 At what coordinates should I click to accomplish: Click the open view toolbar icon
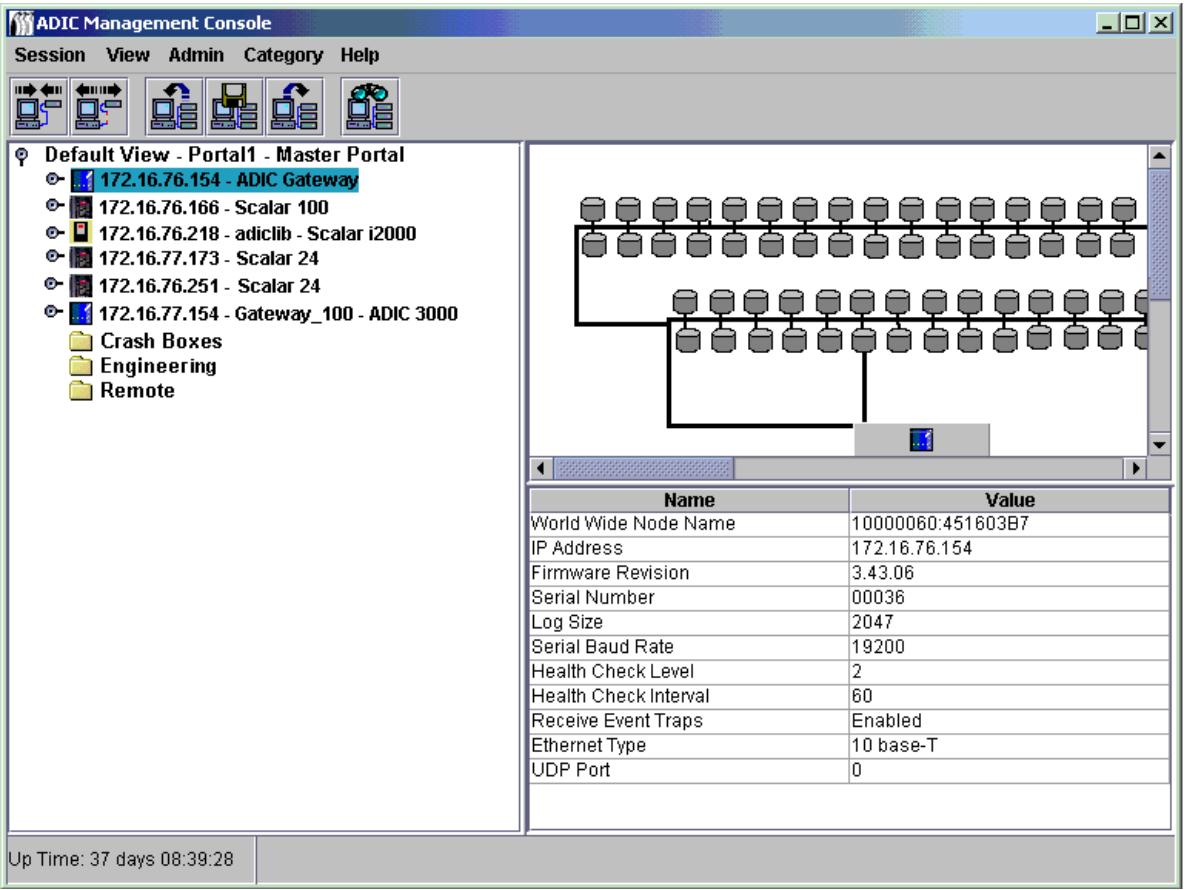174,107
